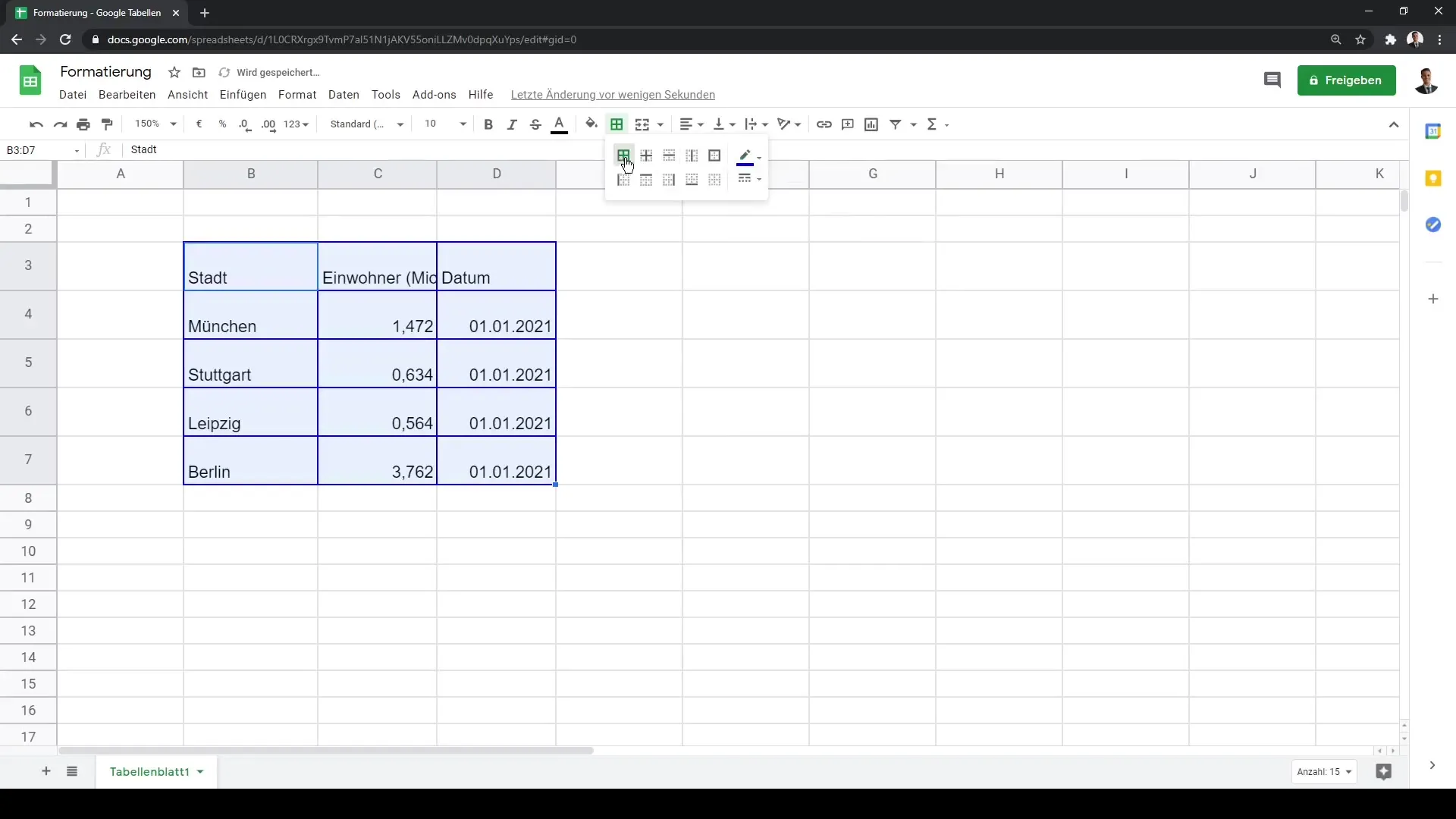Decrease decimal places
Viewport: 1456px width, 819px height.
pyautogui.click(x=245, y=124)
